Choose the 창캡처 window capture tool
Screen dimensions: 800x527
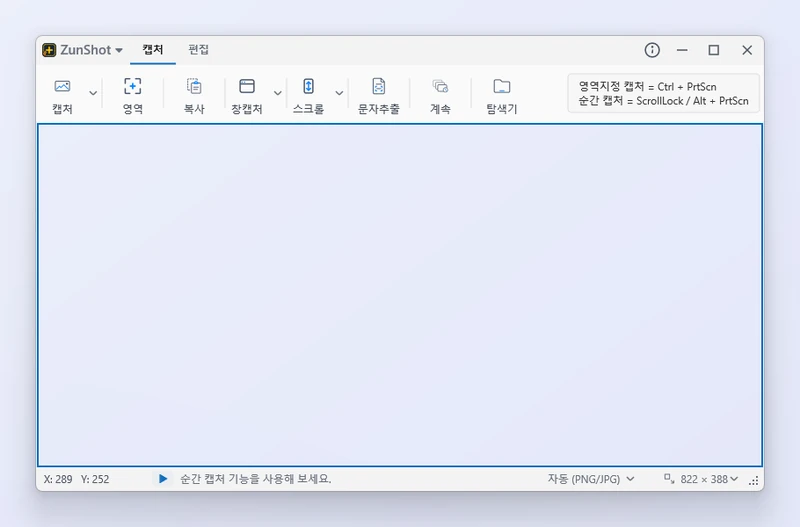247,95
